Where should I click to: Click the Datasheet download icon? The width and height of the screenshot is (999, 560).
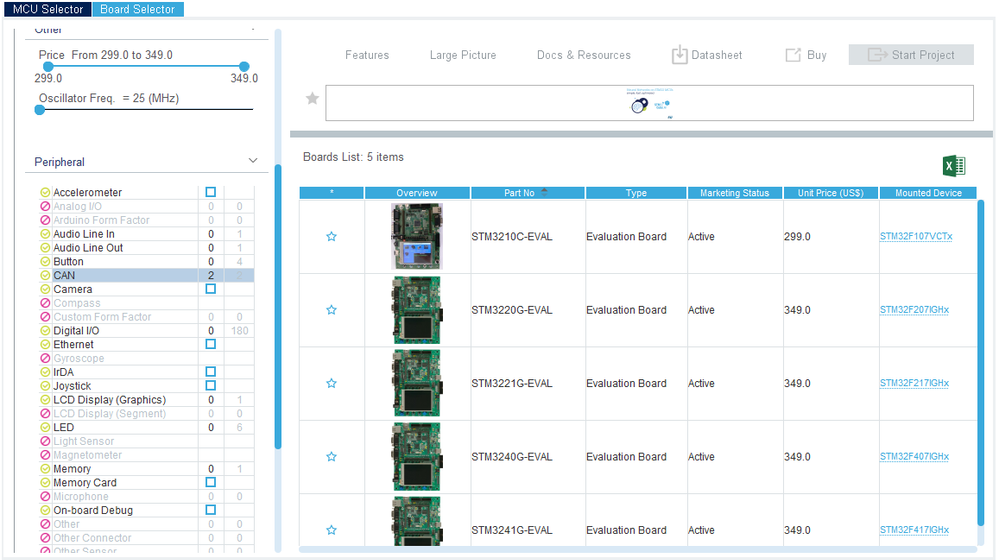pos(679,55)
